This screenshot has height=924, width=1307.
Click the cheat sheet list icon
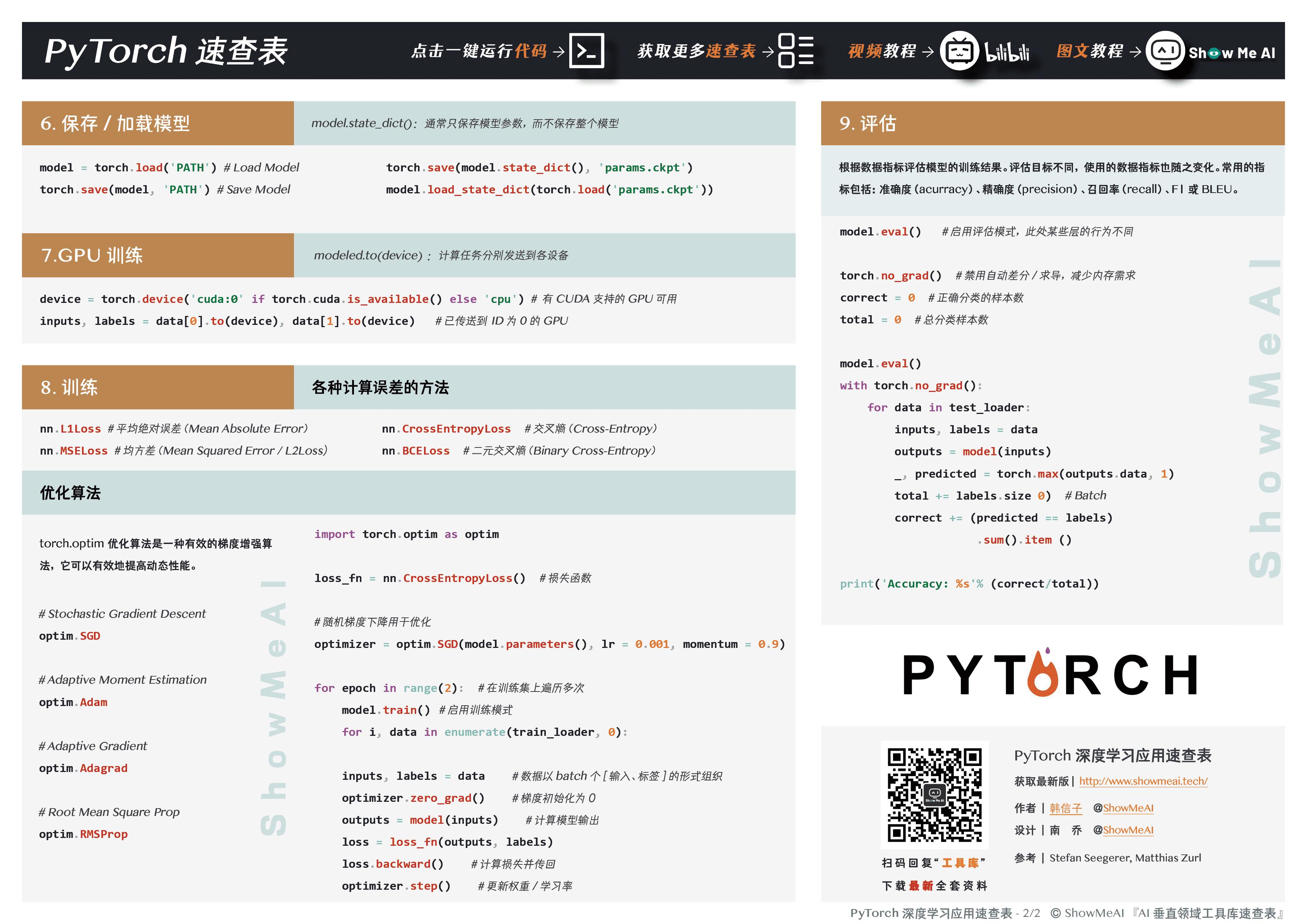tap(795, 51)
